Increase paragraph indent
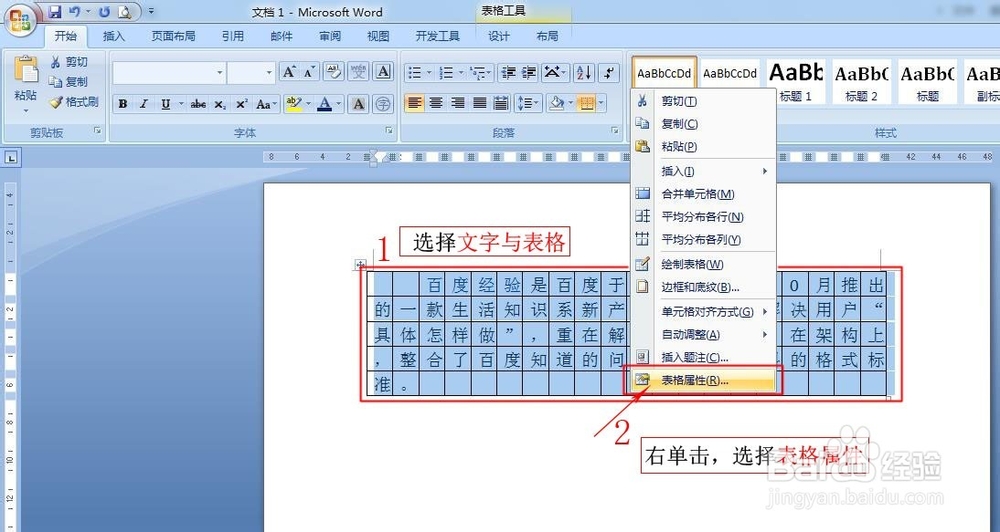The height and width of the screenshot is (532, 1000). 529,73
